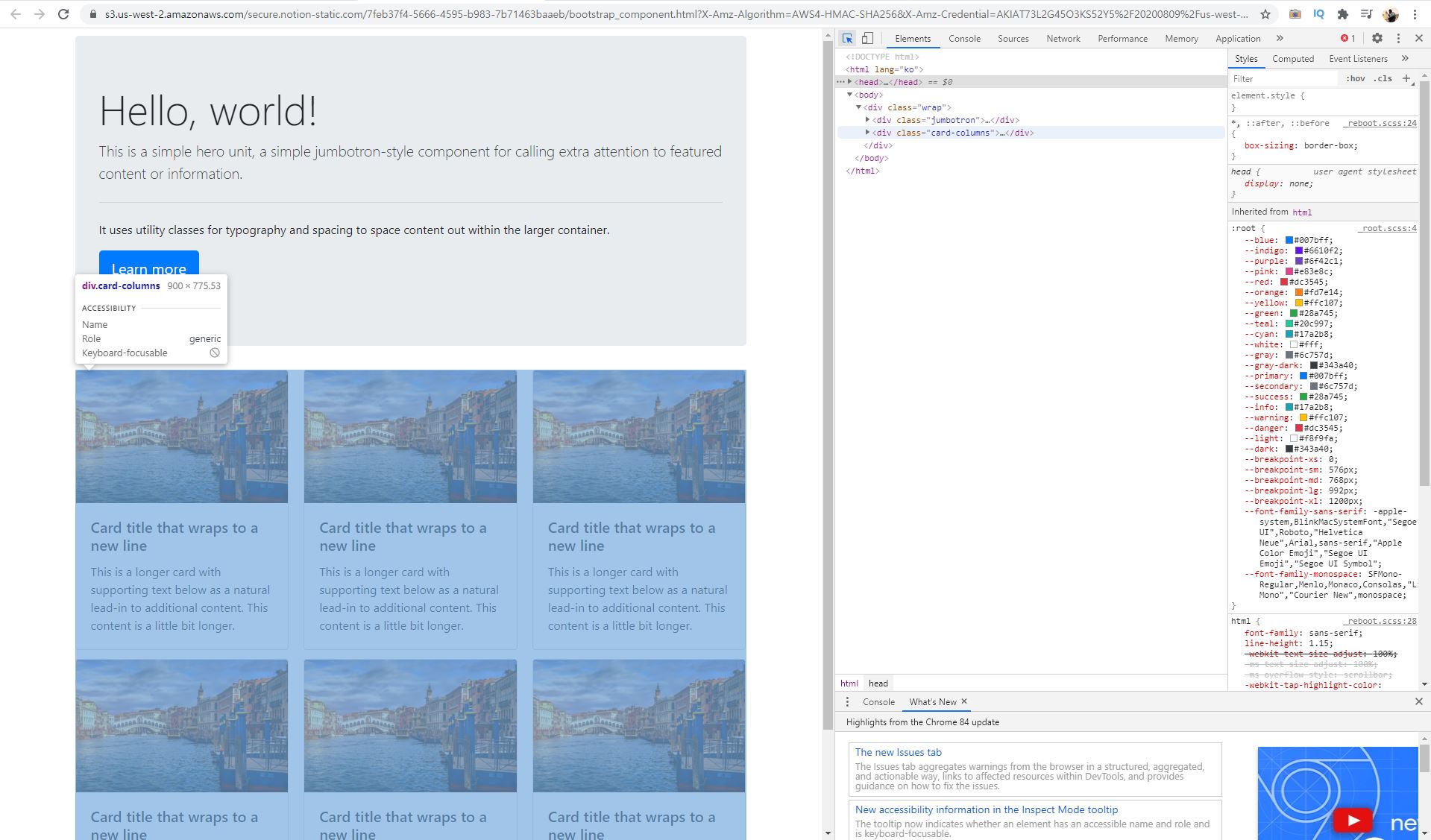
Task: Open head node actions ellipsis
Action: pyautogui.click(x=840, y=82)
